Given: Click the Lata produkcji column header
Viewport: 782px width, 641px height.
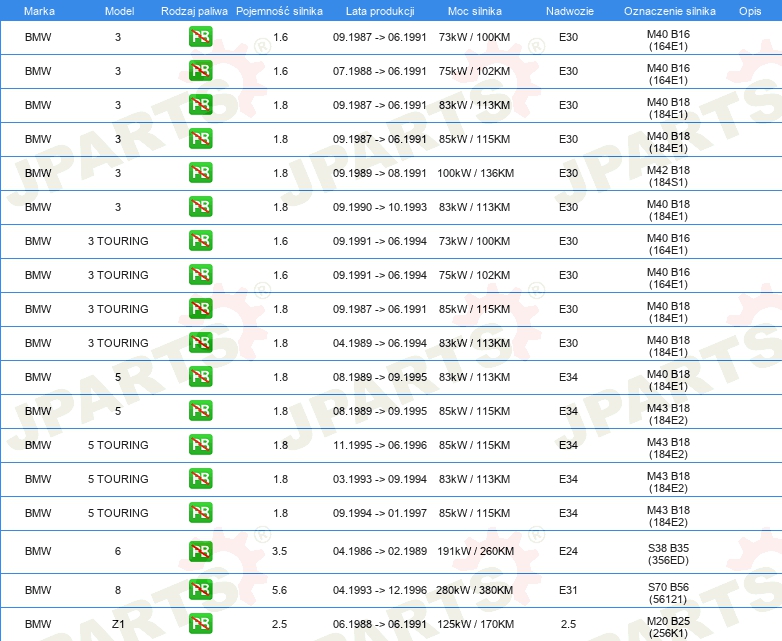Looking at the screenshot, I should pyautogui.click(x=380, y=11).
